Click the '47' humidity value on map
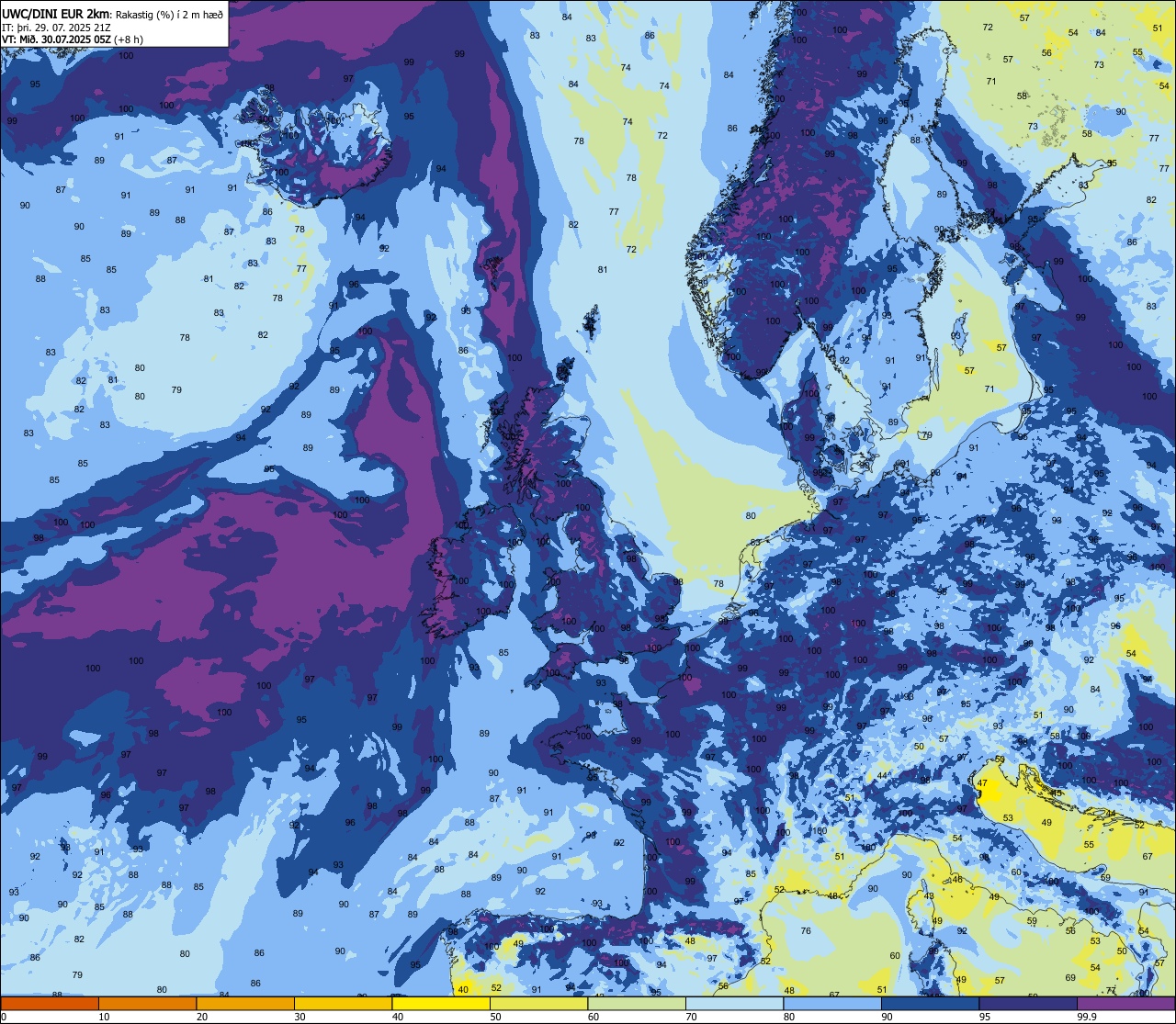Image resolution: width=1176 pixels, height=1024 pixels. [x=982, y=783]
